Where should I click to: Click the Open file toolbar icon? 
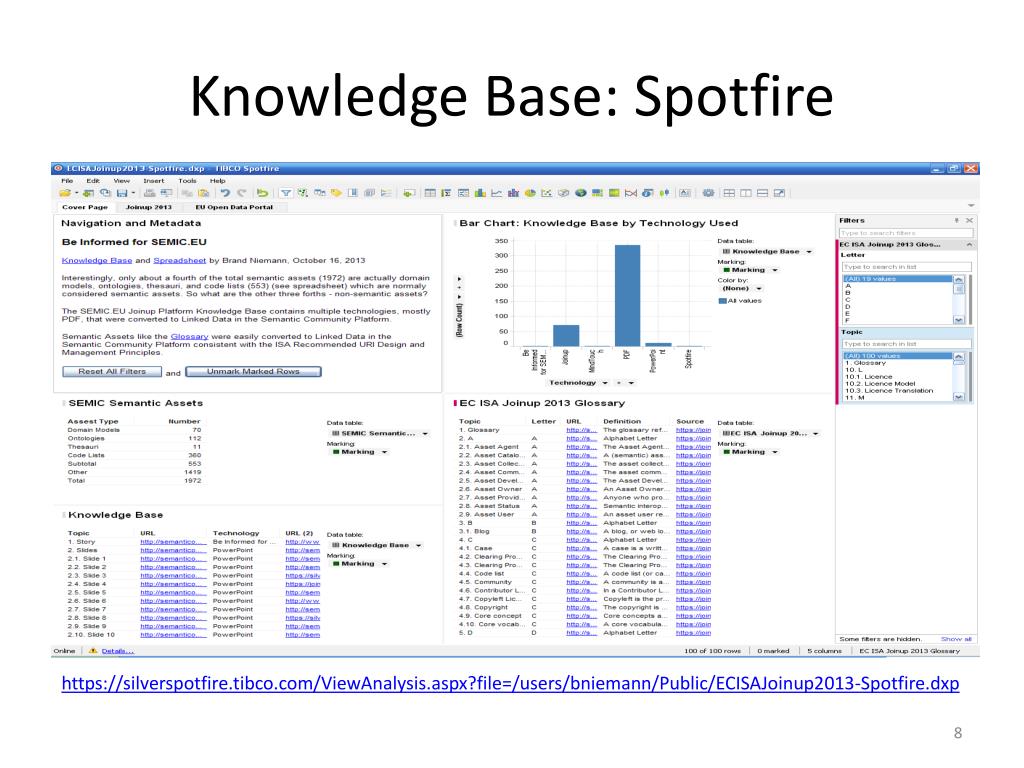coord(65,193)
